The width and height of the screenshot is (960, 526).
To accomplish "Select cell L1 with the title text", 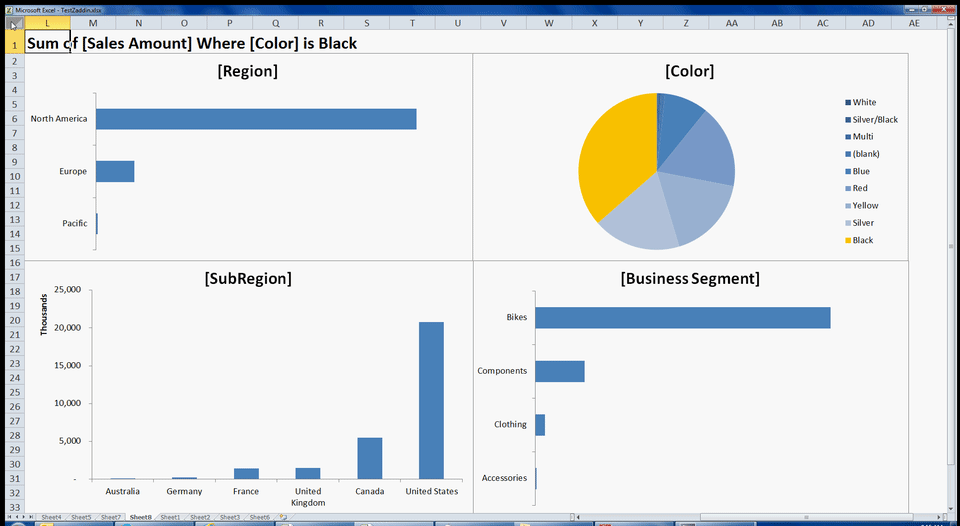I will pos(48,43).
